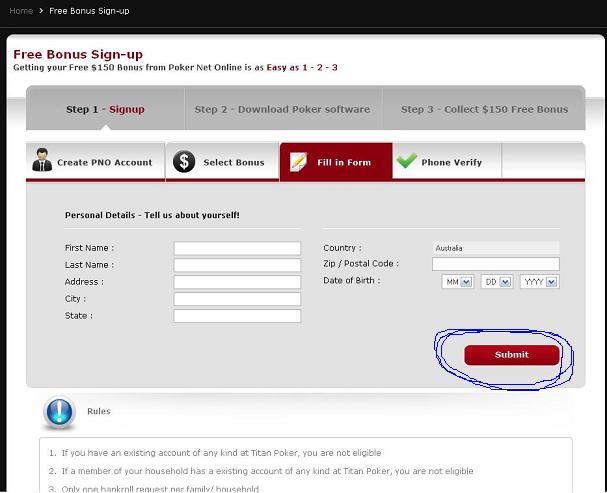Open the DD day dropdown

pyautogui.click(x=497, y=282)
